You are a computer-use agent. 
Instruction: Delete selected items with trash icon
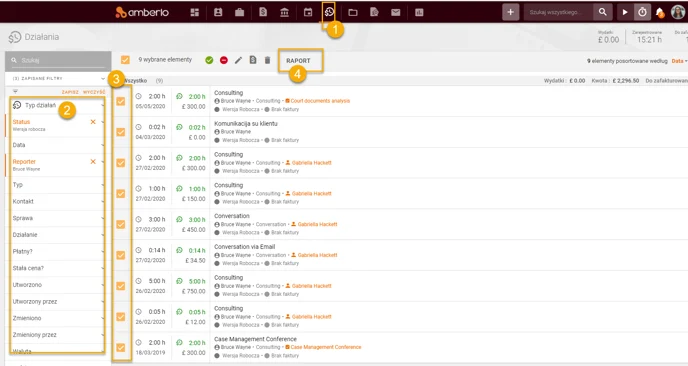click(x=267, y=60)
